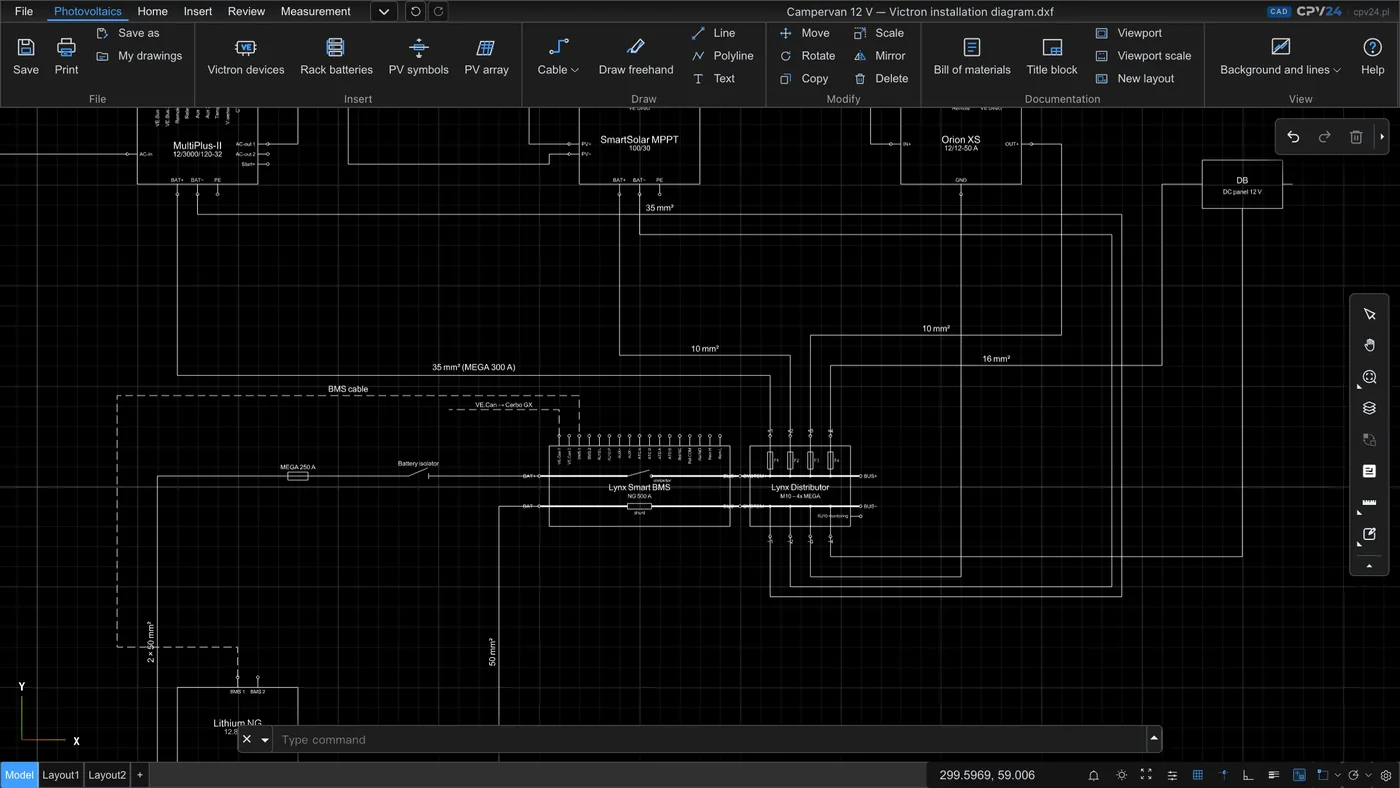Click New layout
This screenshot has width=1400, height=788.
pos(1134,79)
